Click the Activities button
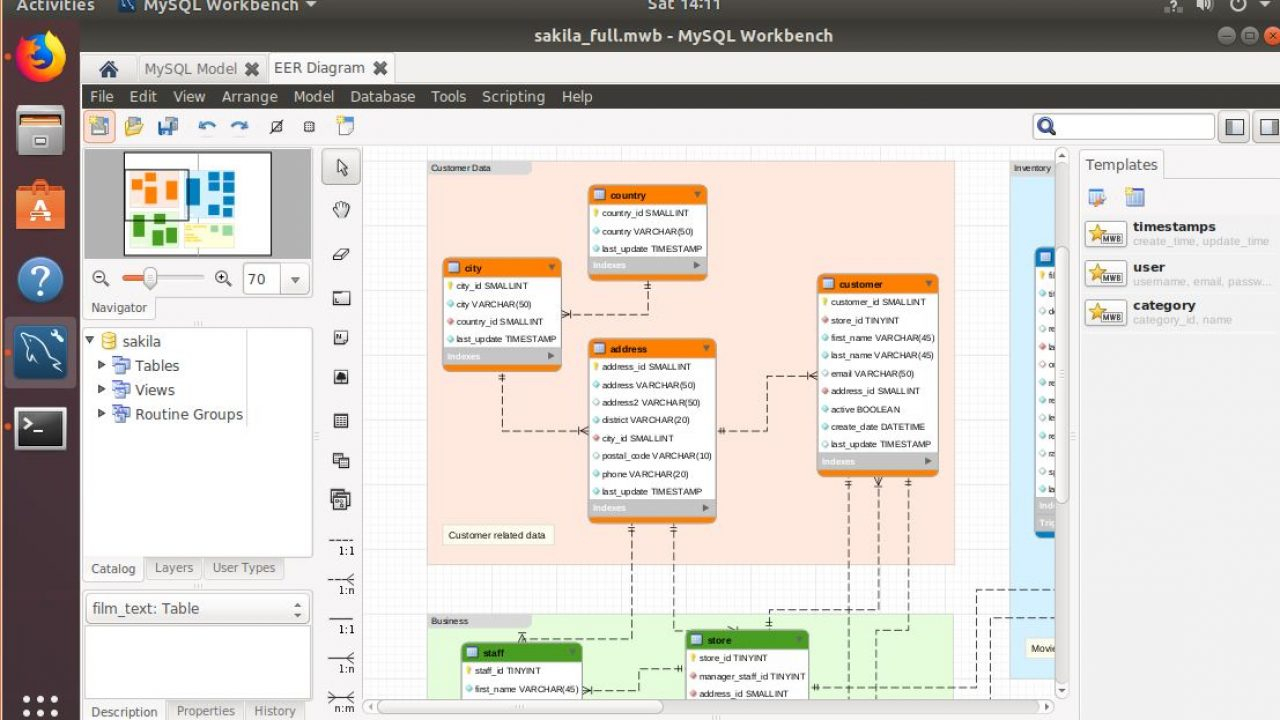 pos(55,6)
